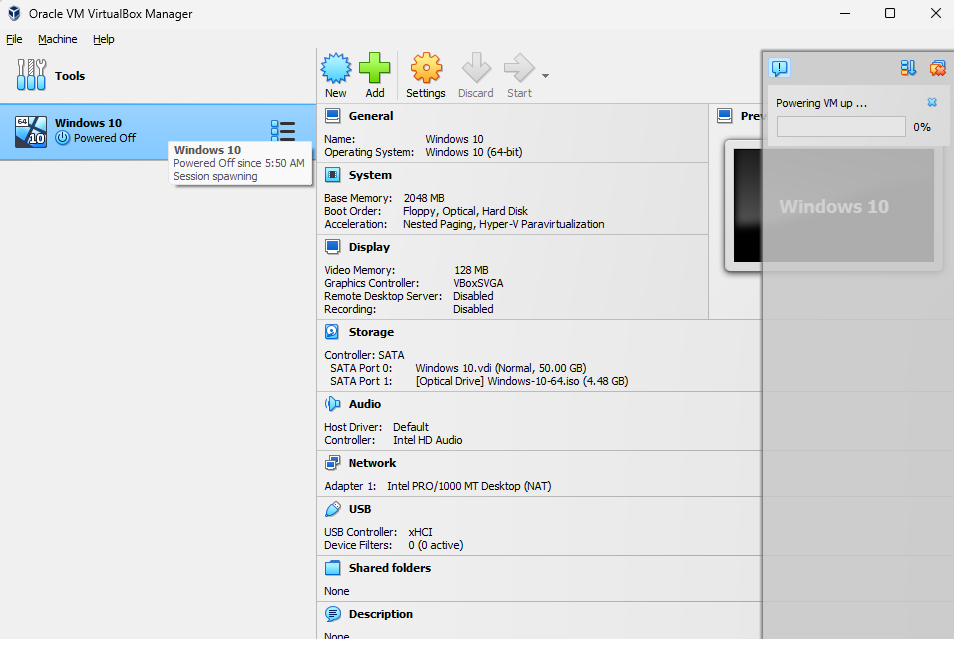The height and width of the screenshot is (645, 960).
Task: Click the Tools label in the left pane
Action: (x=70, y=76)
